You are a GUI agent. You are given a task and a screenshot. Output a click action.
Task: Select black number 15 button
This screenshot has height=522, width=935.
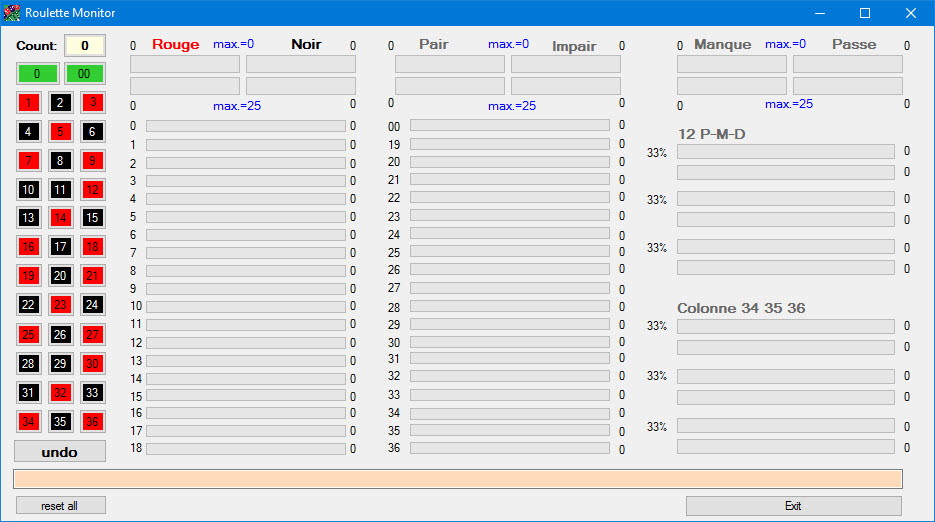pos(92,218)
